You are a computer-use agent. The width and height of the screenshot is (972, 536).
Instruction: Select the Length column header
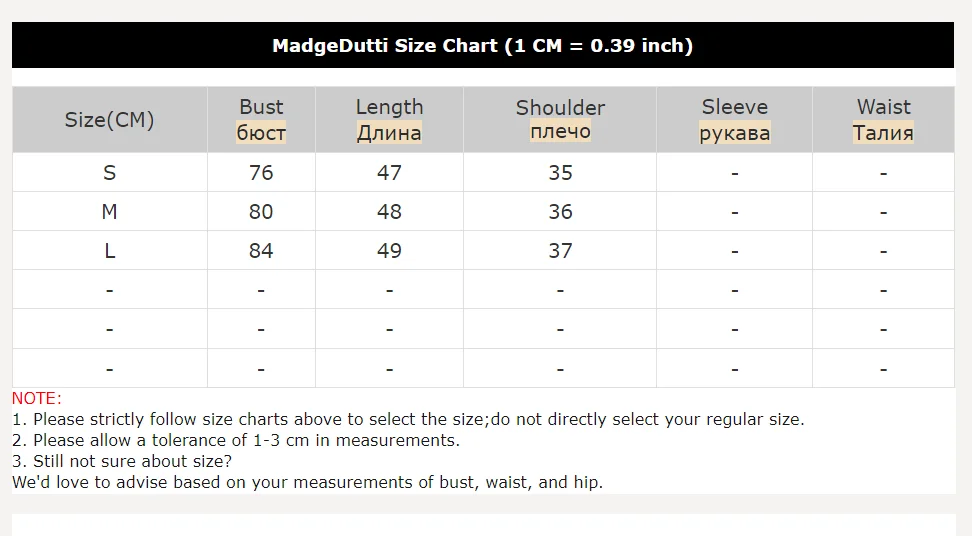coord(389,120)
